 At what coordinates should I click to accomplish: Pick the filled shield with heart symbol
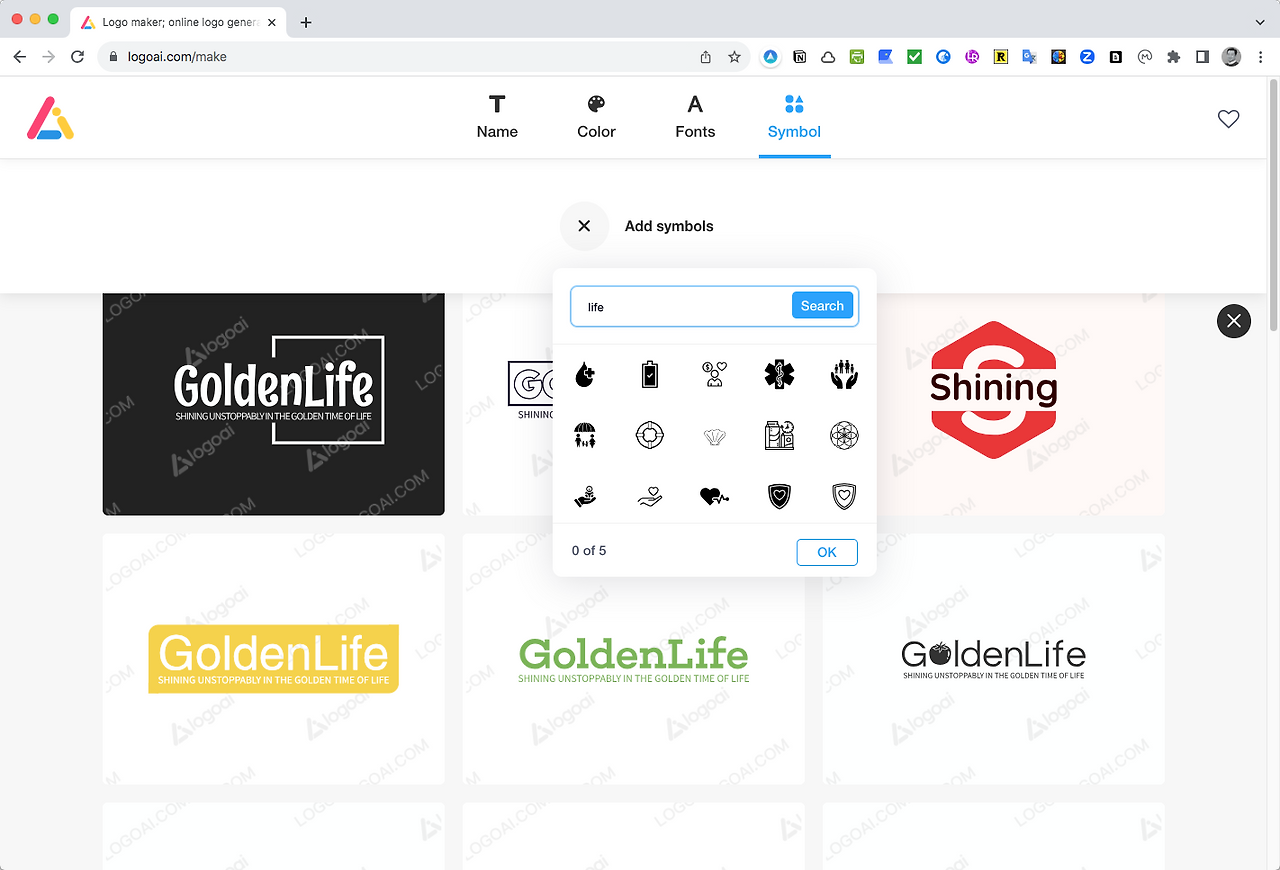click(780, 495)
